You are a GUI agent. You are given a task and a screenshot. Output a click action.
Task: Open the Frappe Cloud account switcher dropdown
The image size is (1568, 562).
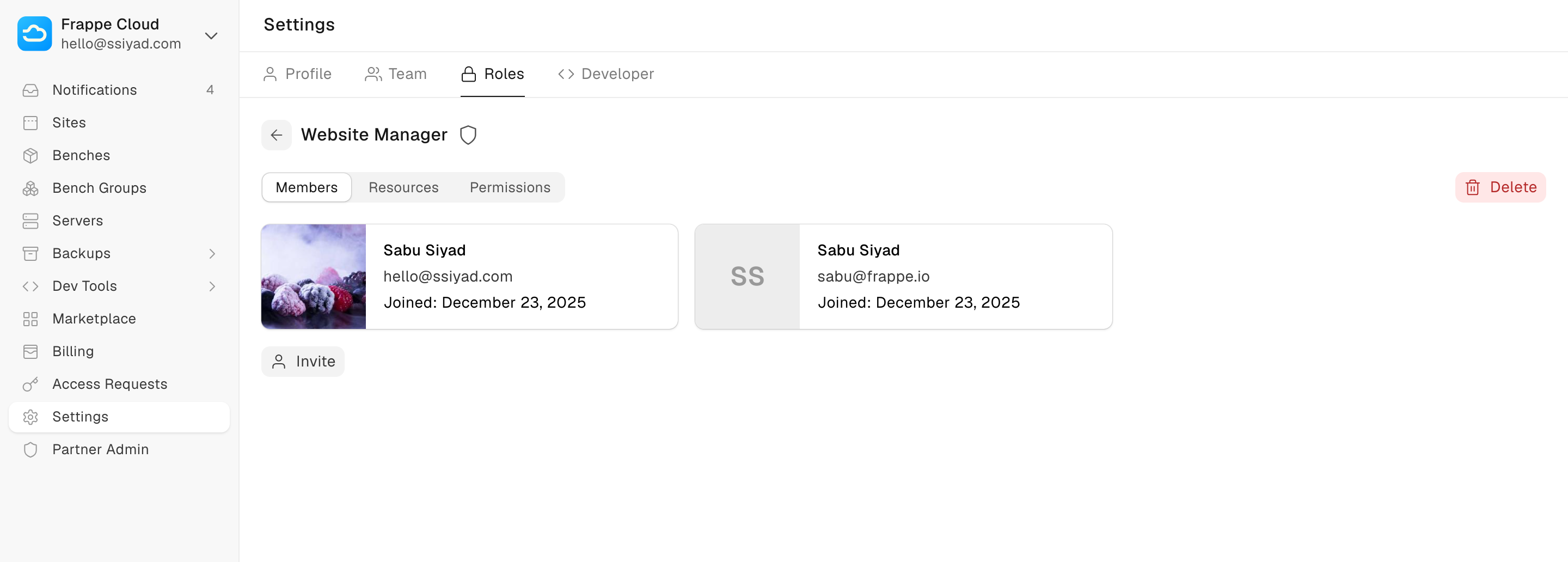click(211, 35)
